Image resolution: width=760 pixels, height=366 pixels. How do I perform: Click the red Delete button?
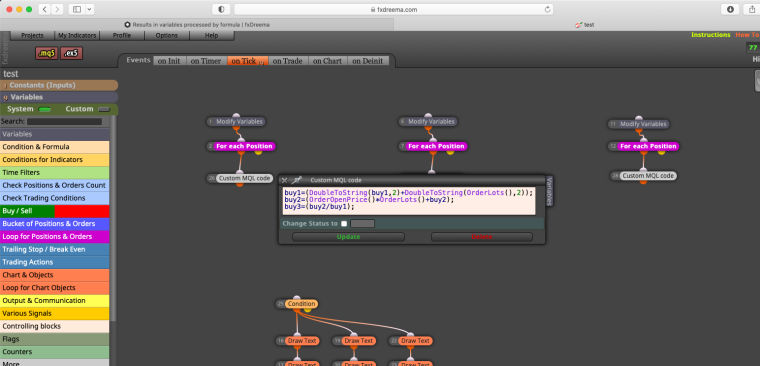[x=482, y=237]
